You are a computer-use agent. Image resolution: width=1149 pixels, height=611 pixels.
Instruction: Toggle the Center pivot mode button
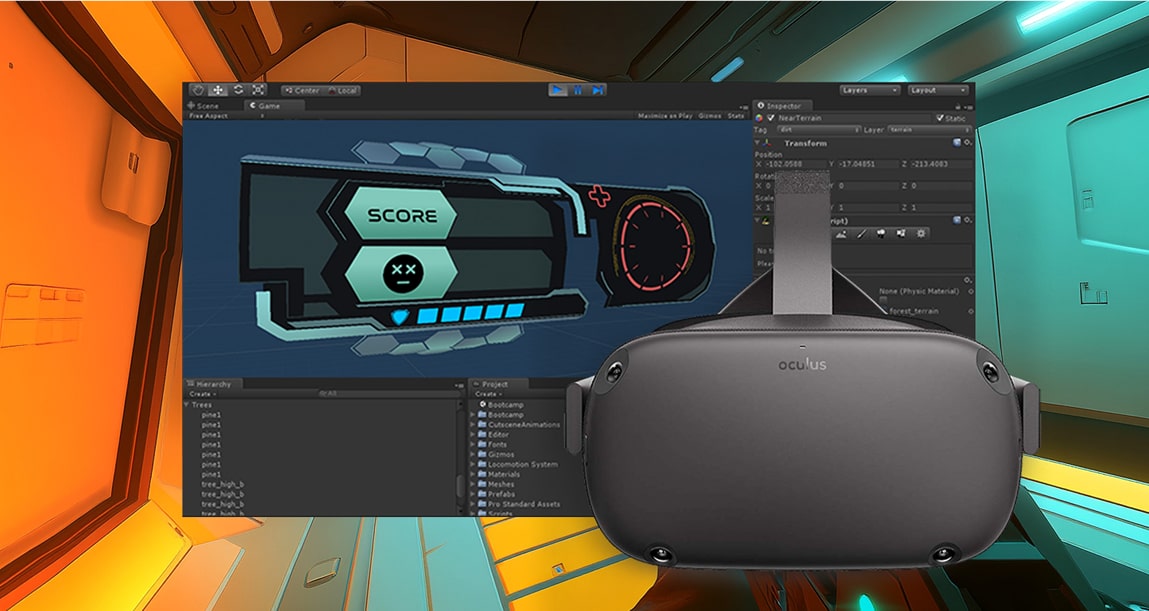303,91
